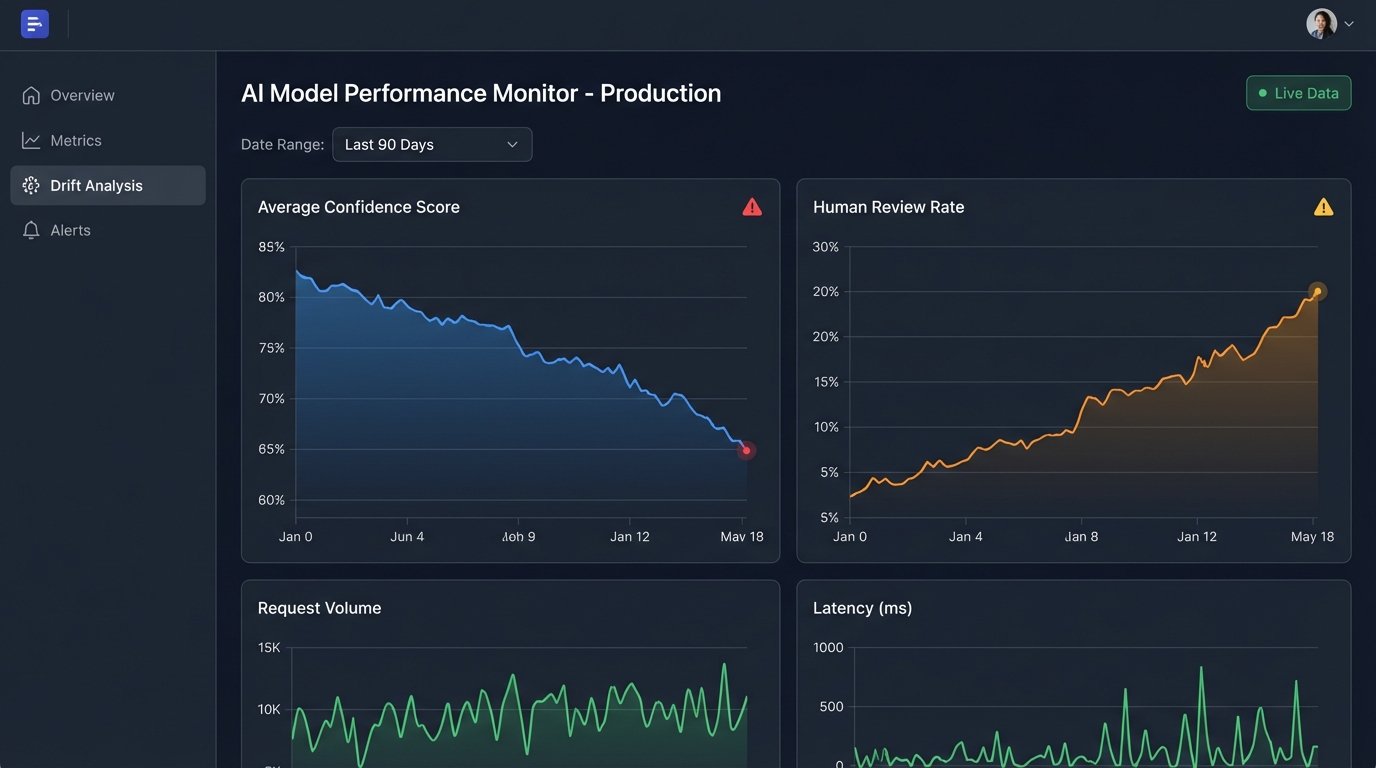Click orange endpoint marker on Human Review chart
The image size is (1376, 768).
coord(1317,292)
